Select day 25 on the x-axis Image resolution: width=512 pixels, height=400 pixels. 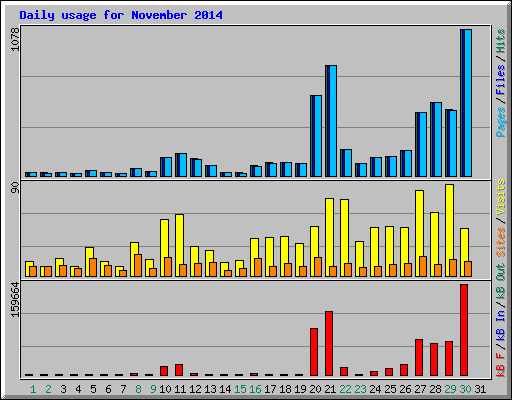tap(390, 389)
